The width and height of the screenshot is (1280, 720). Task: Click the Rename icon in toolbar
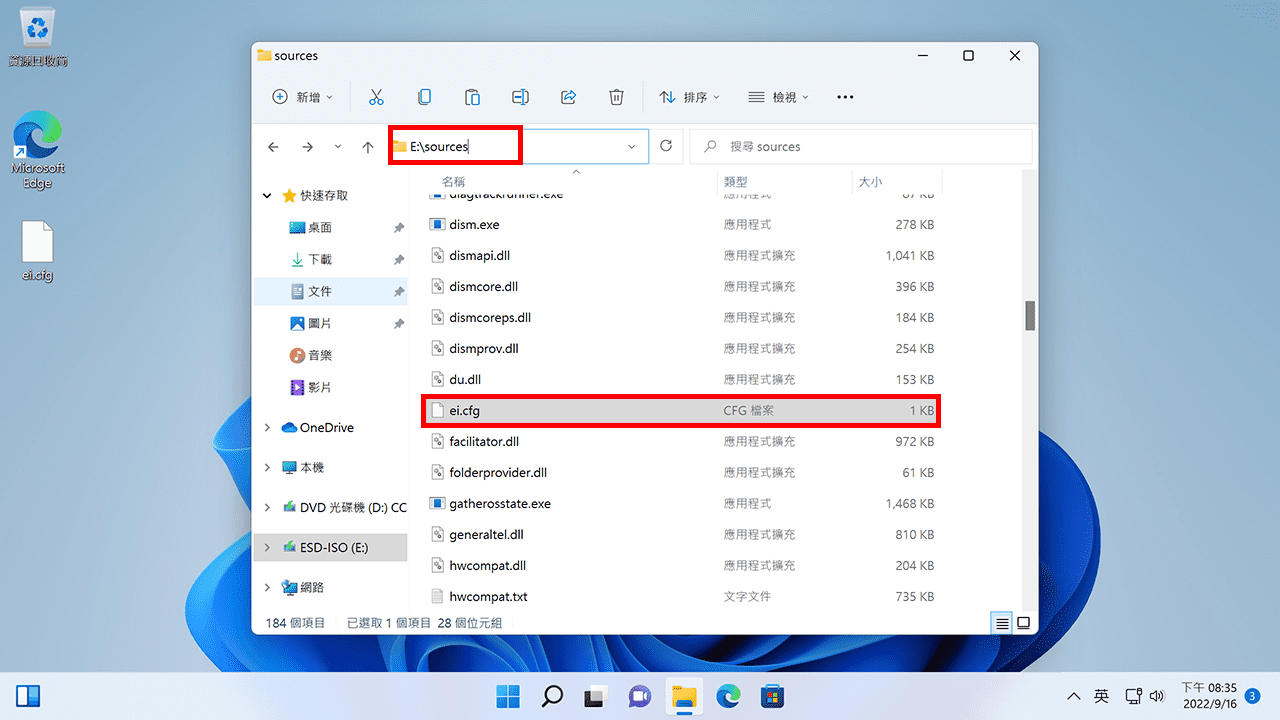point(520,97)
